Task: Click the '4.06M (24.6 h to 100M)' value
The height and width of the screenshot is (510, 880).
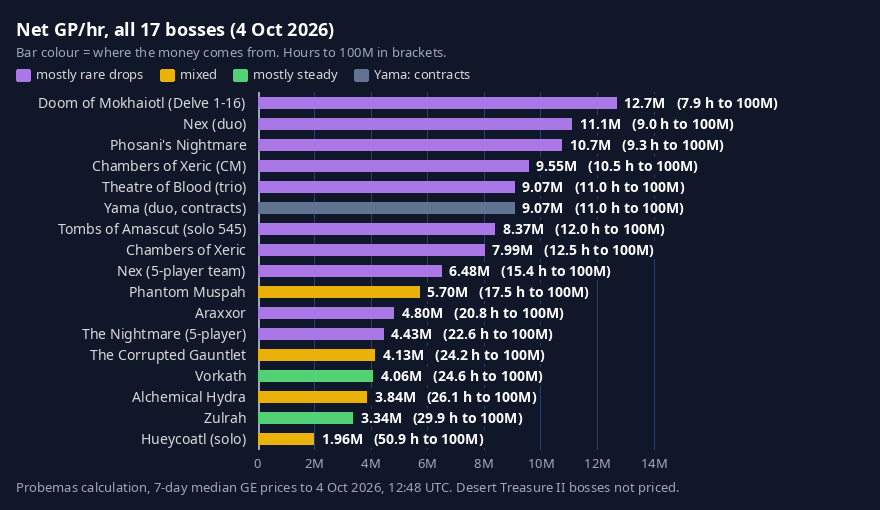Action: pos(461,376)
